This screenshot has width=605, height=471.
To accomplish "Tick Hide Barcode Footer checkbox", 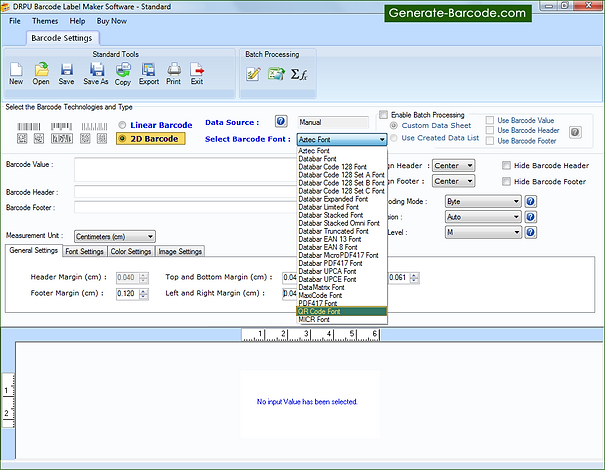I will pos(506,181).
